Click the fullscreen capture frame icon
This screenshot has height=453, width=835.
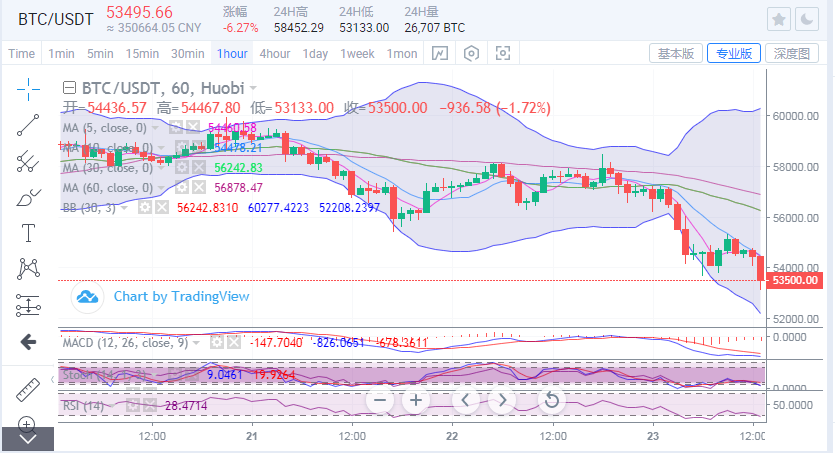(x=503, y=53)
